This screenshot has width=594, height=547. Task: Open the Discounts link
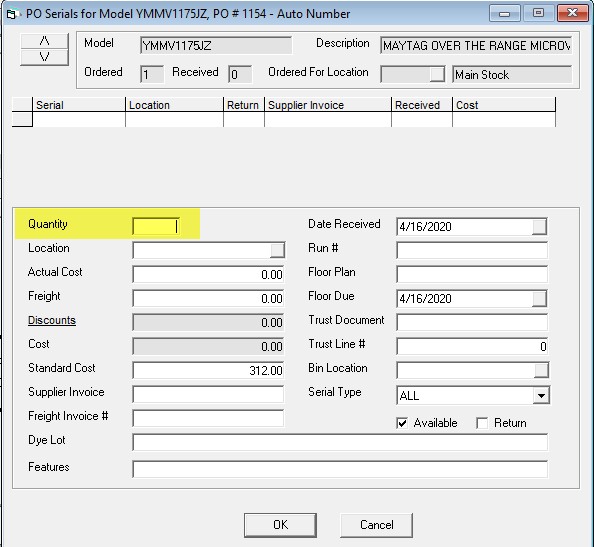point(52,320)
